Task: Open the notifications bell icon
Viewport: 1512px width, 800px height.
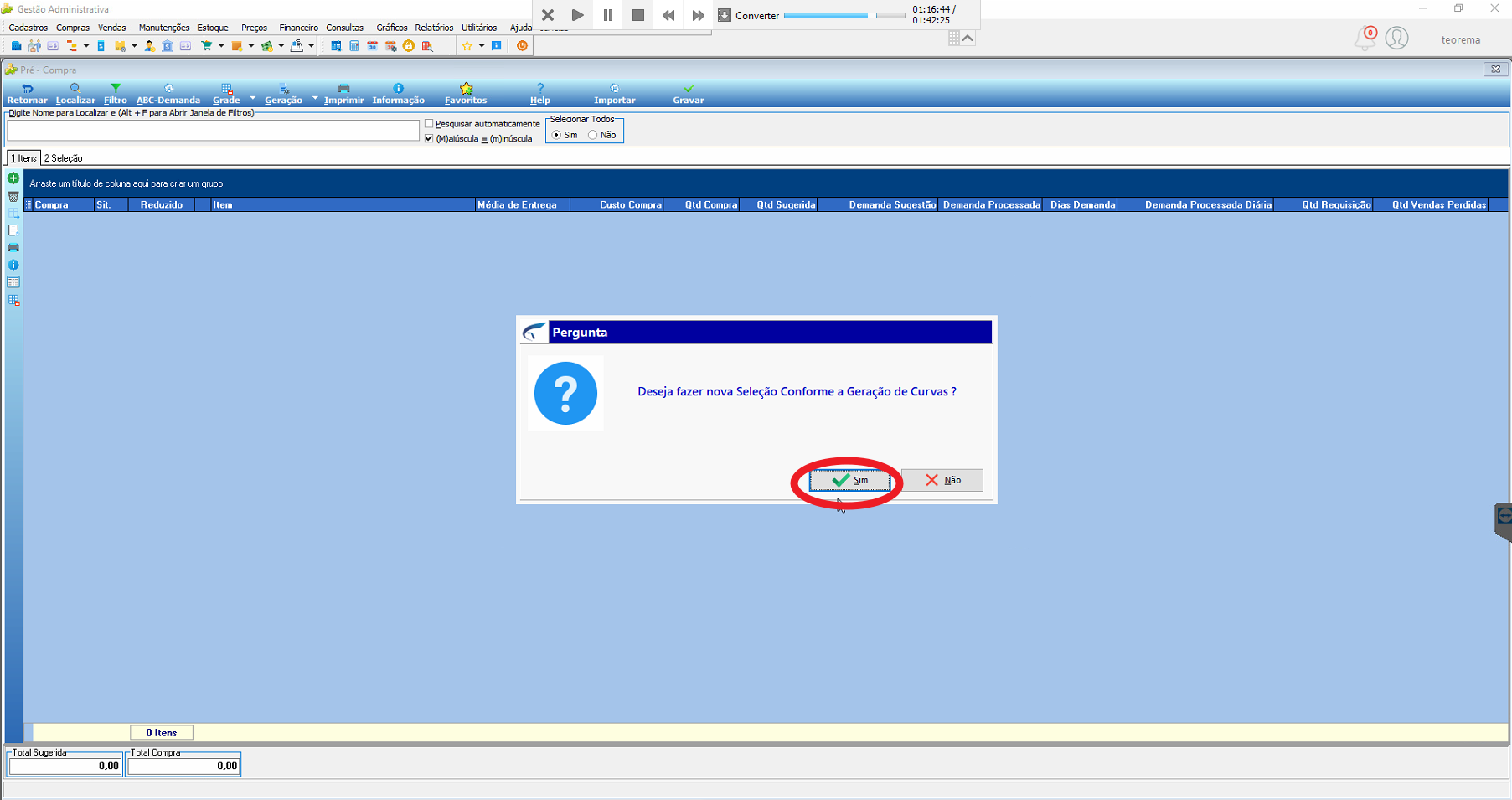Action: [1365, 39]
